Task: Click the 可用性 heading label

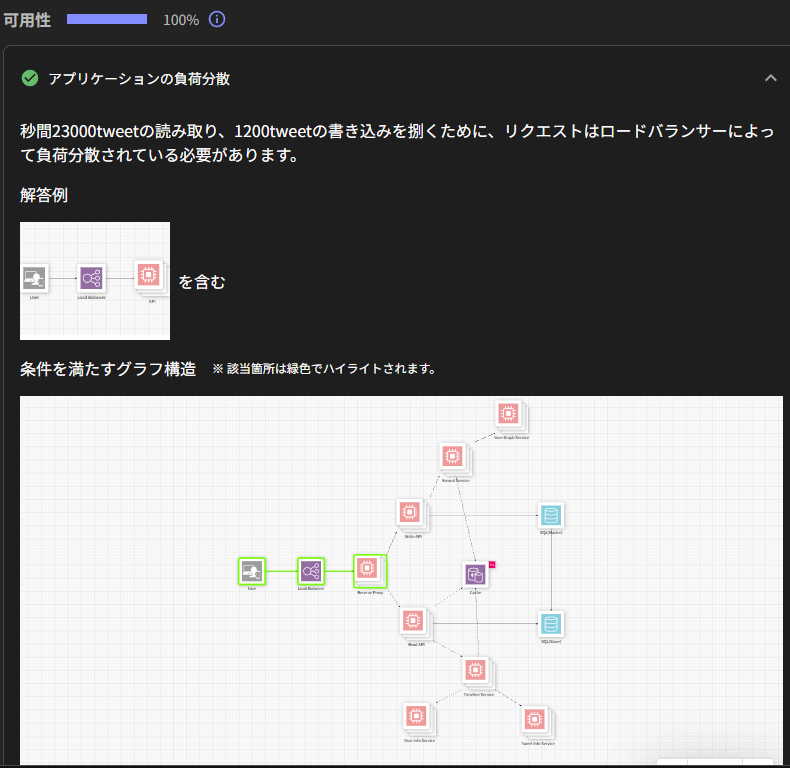Action: [x=27, y=20]
